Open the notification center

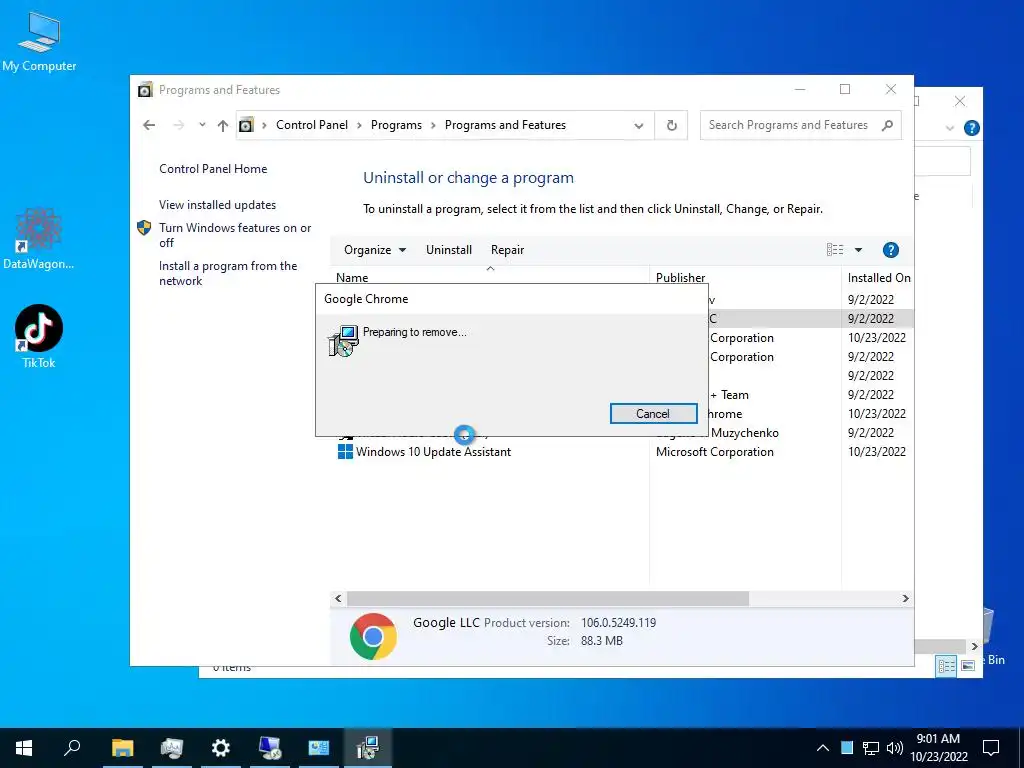pos(991,748)
